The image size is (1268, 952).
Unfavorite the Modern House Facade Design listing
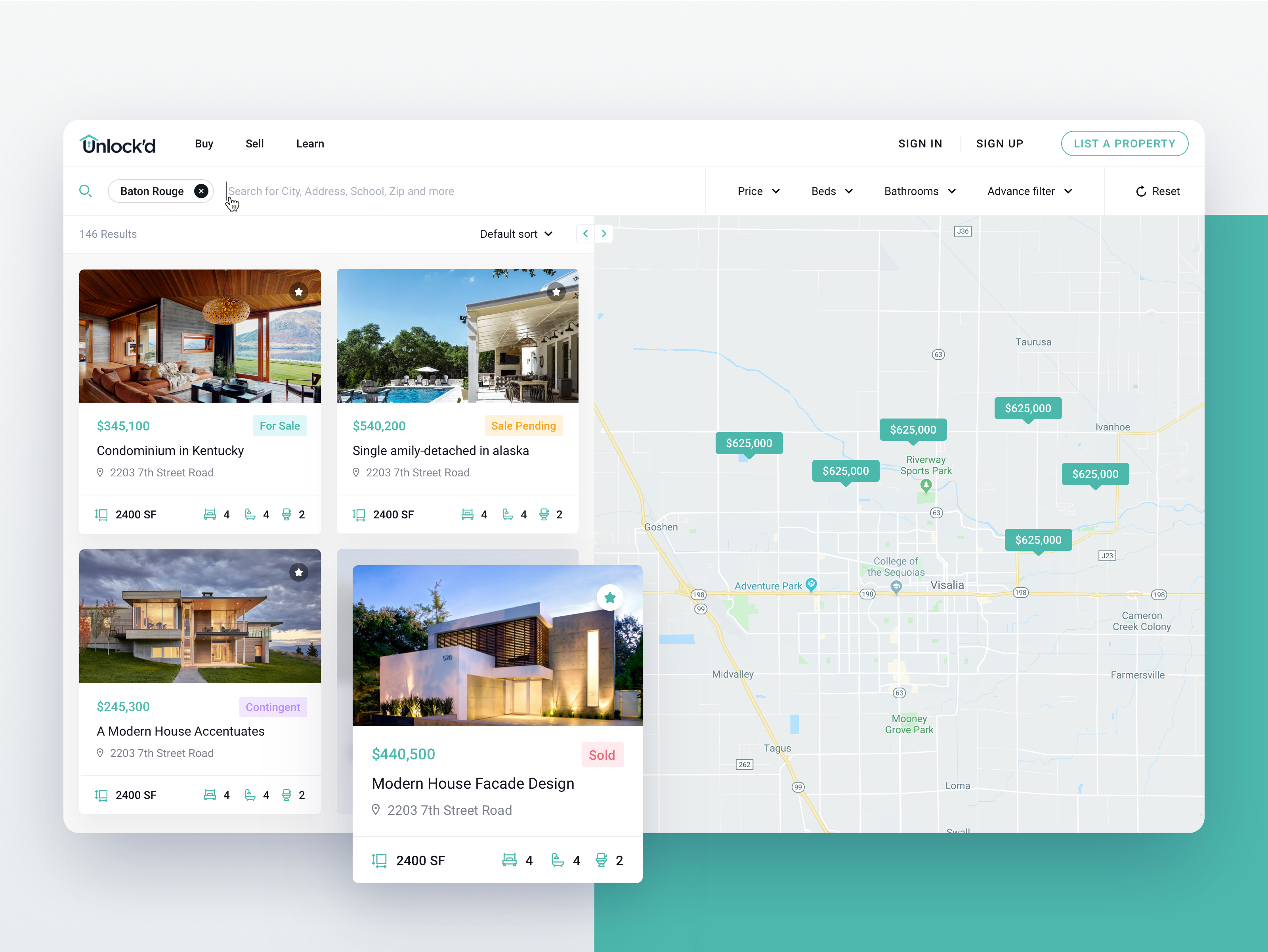(610, 598)
